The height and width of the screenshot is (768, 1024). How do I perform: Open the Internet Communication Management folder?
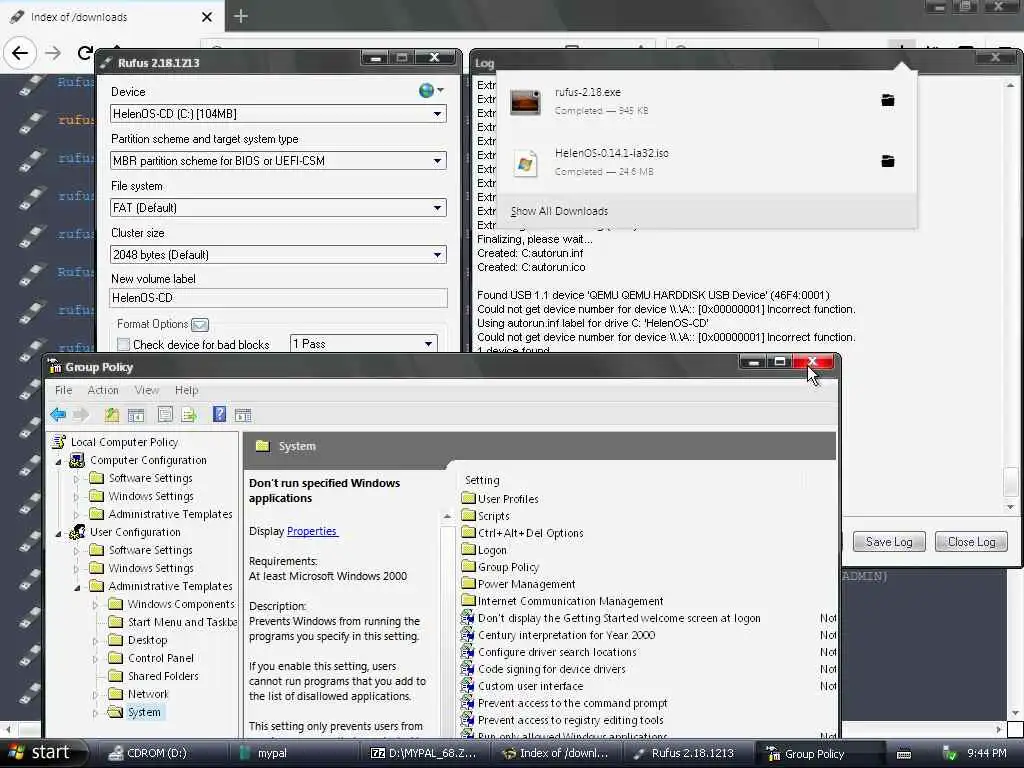pyautogui.click(x=570, y=601)
